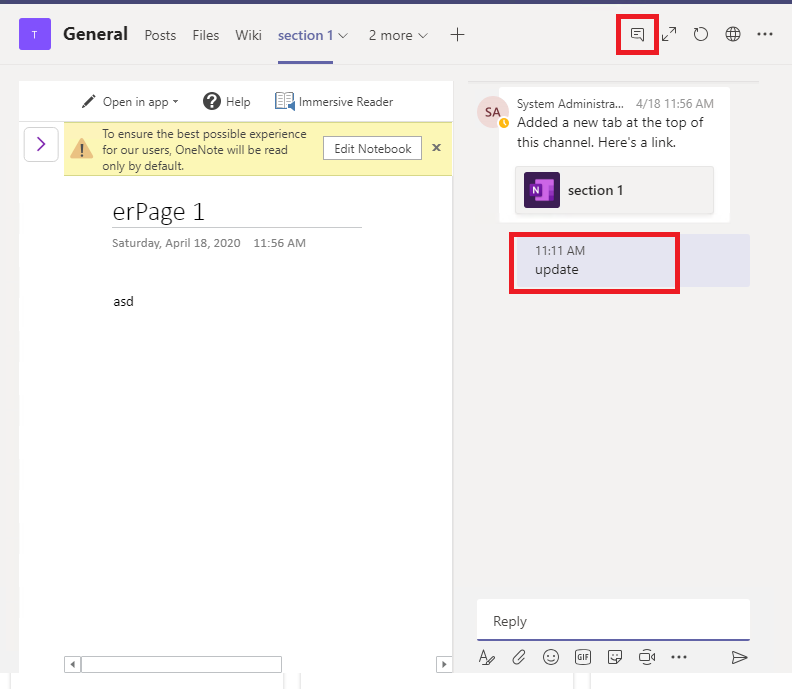Click the OneNote section 1 card icon
The width and height of the screenshot is (792, 689).
[542, 190]
